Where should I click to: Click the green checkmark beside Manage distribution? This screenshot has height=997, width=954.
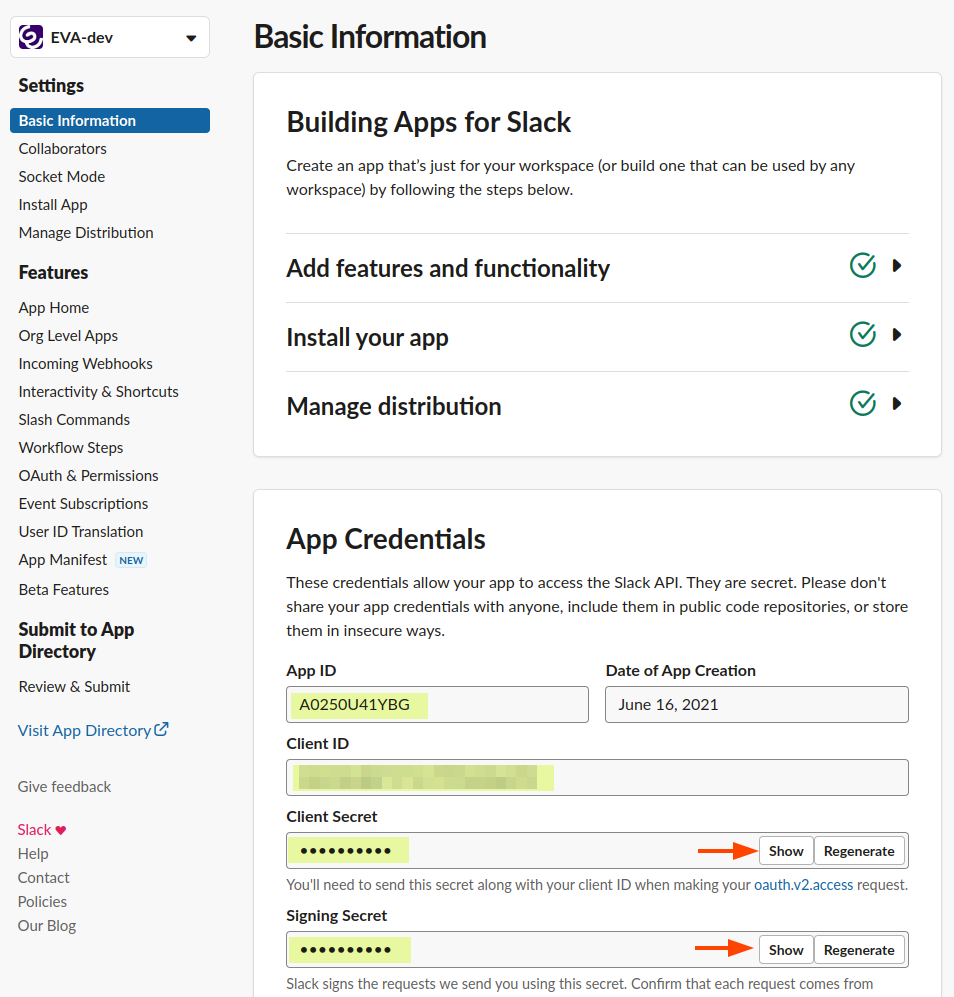(862, 404)
